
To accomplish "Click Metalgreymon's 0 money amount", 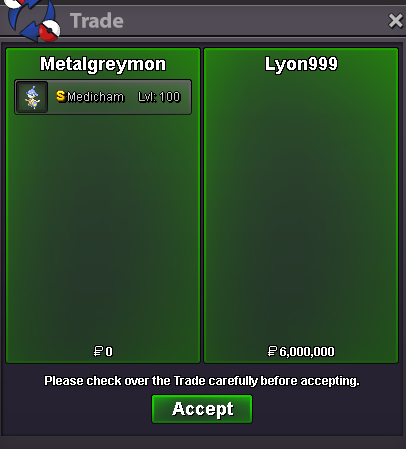I will pyautogui.click(x=109, y=352).
